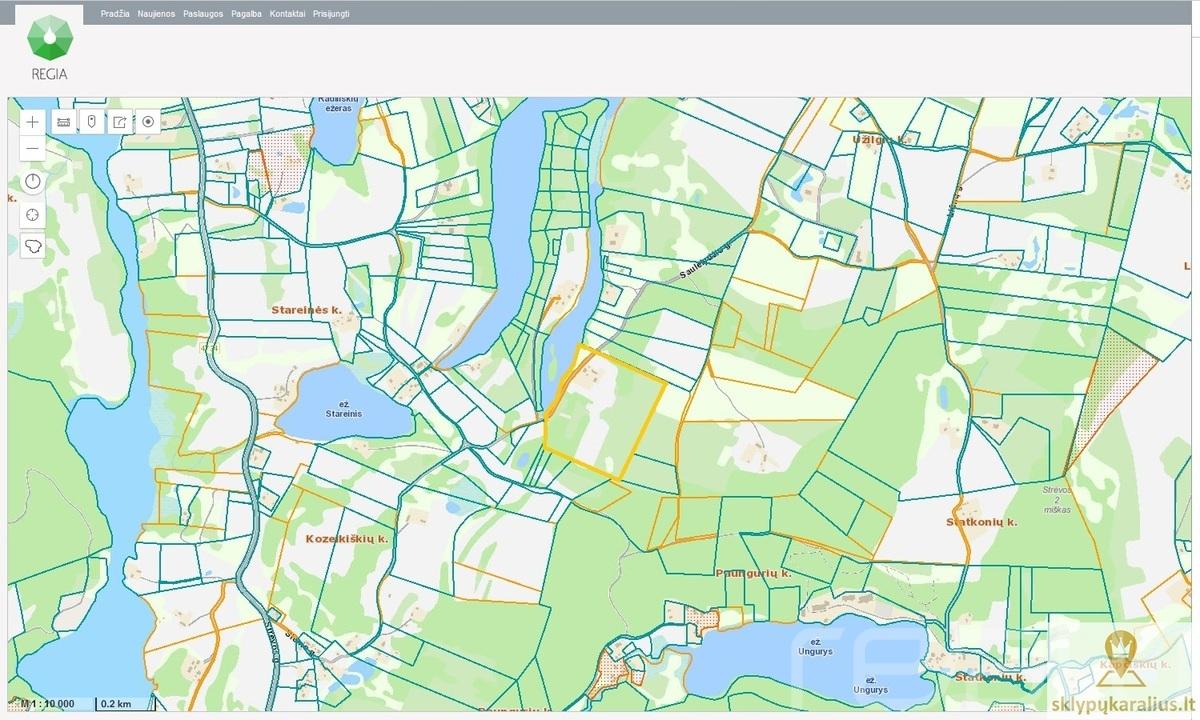Click the Stareinės k. map label
1200x720 pixels.
tap(306, 310)
